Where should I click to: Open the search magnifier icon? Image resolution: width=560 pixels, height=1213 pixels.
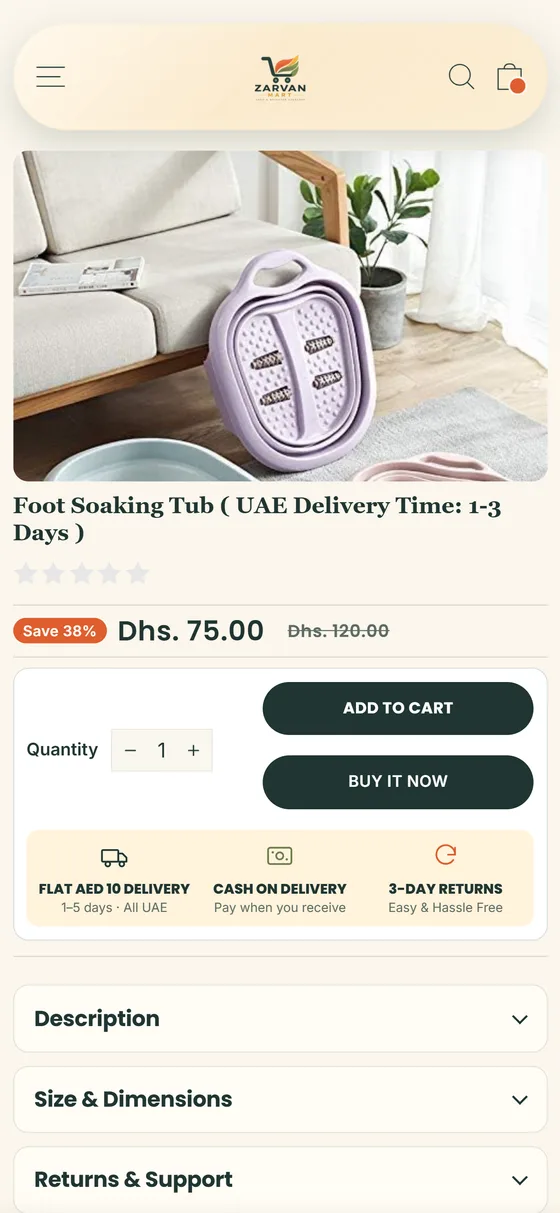(x=461, y=77)
